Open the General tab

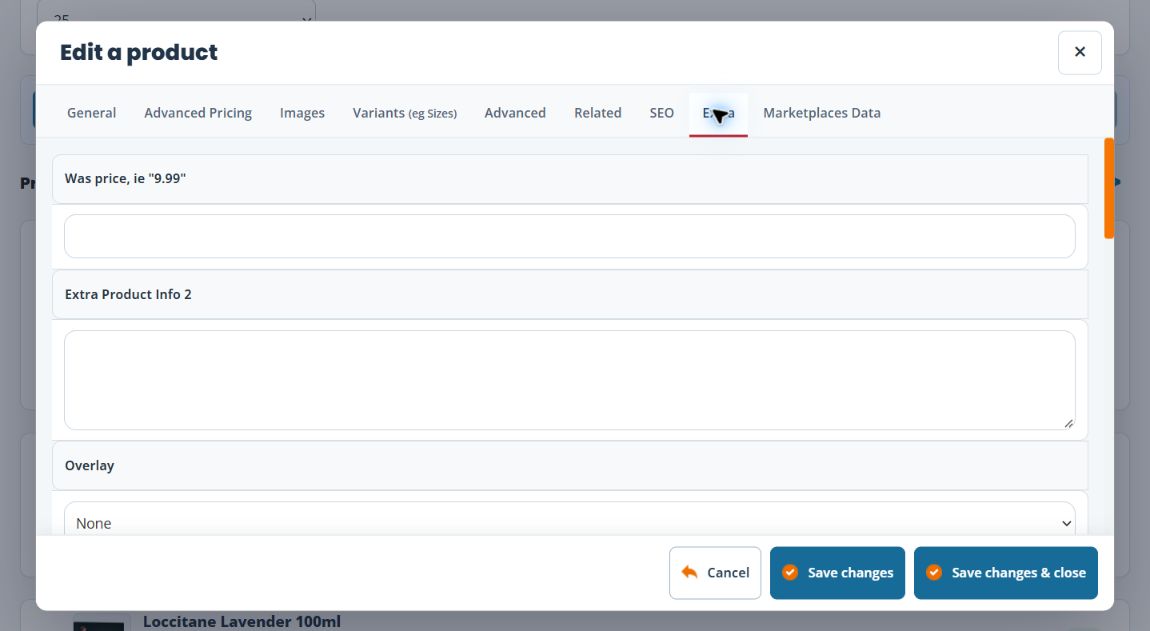[92, 113]
